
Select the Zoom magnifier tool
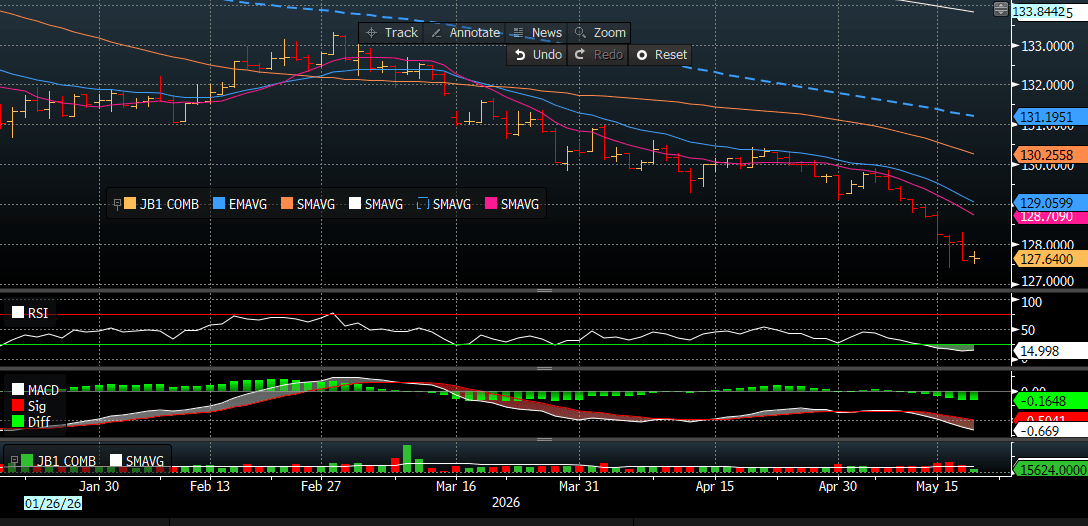(x=600, y=33)
